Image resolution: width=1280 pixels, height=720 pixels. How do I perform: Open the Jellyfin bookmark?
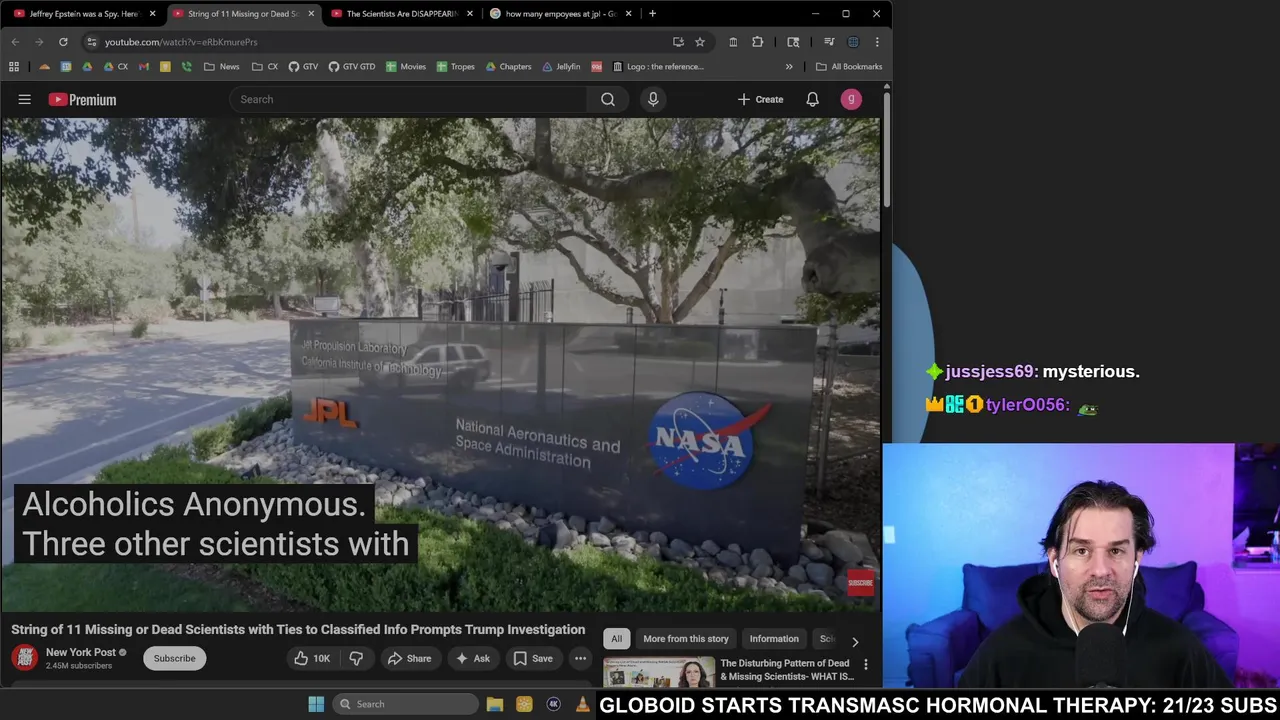[x=562, y=67]
